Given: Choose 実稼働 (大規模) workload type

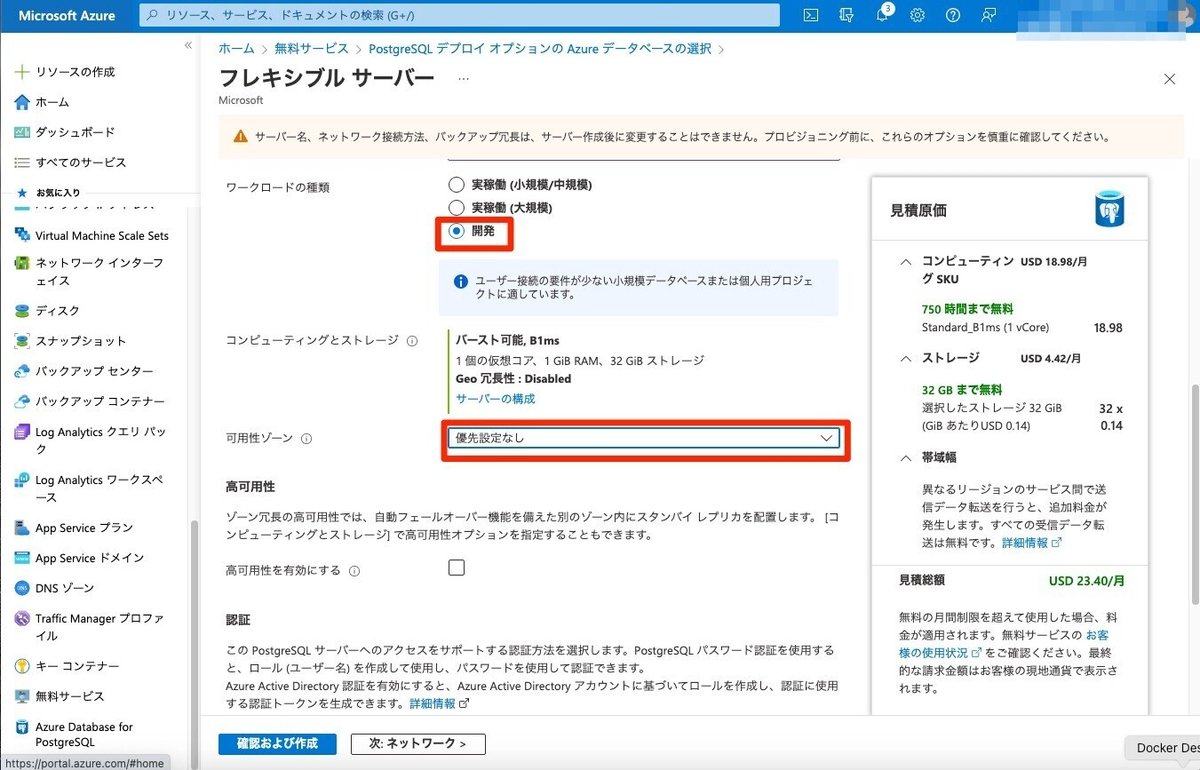Looking at the screenshot, I should tap(455, 207).
